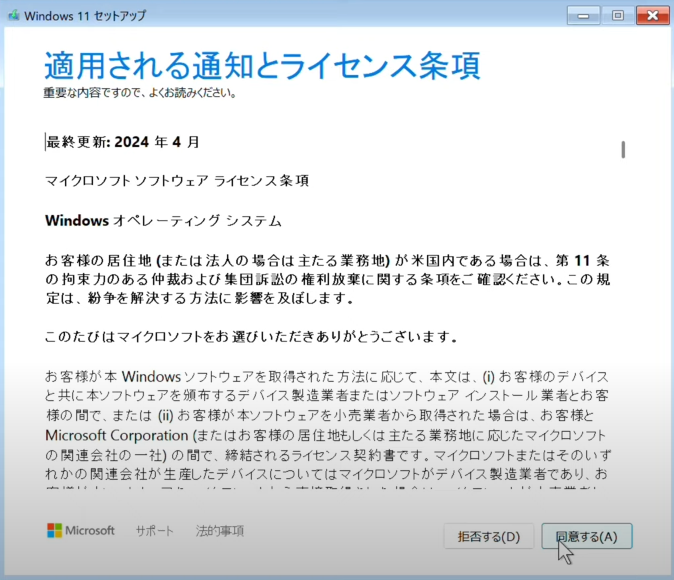
Task: Click the 重要な内容ですので、よくお読みください subtitle
Action: point(140,93)
